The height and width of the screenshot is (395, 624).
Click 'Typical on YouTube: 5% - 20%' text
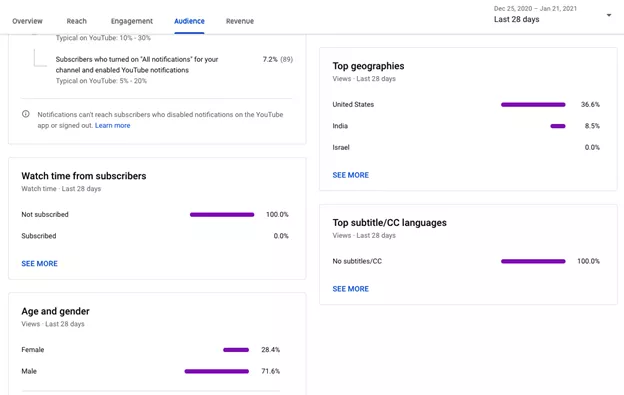pyautogui.click(x=101, y=81)
